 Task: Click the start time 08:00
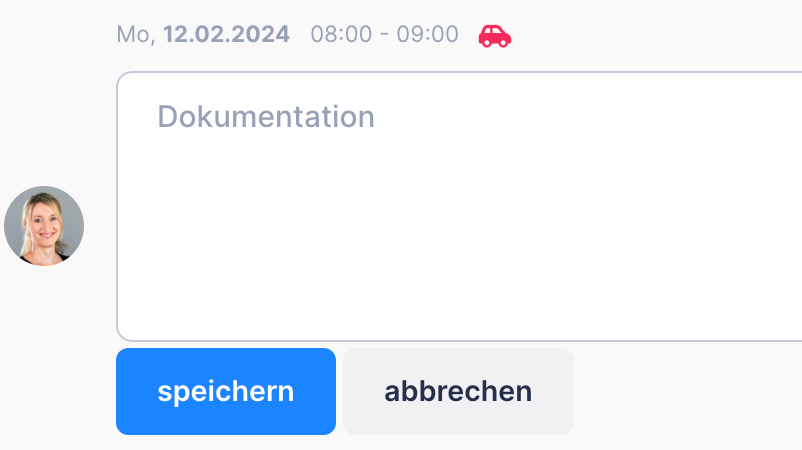[x=341, y=34]
